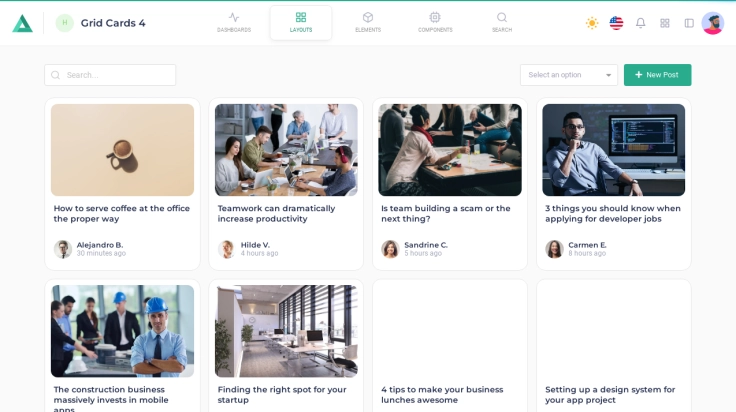Viewport: 736px width, 412px height.
Task: Open the Components menu icon
Action: [435, 22]
